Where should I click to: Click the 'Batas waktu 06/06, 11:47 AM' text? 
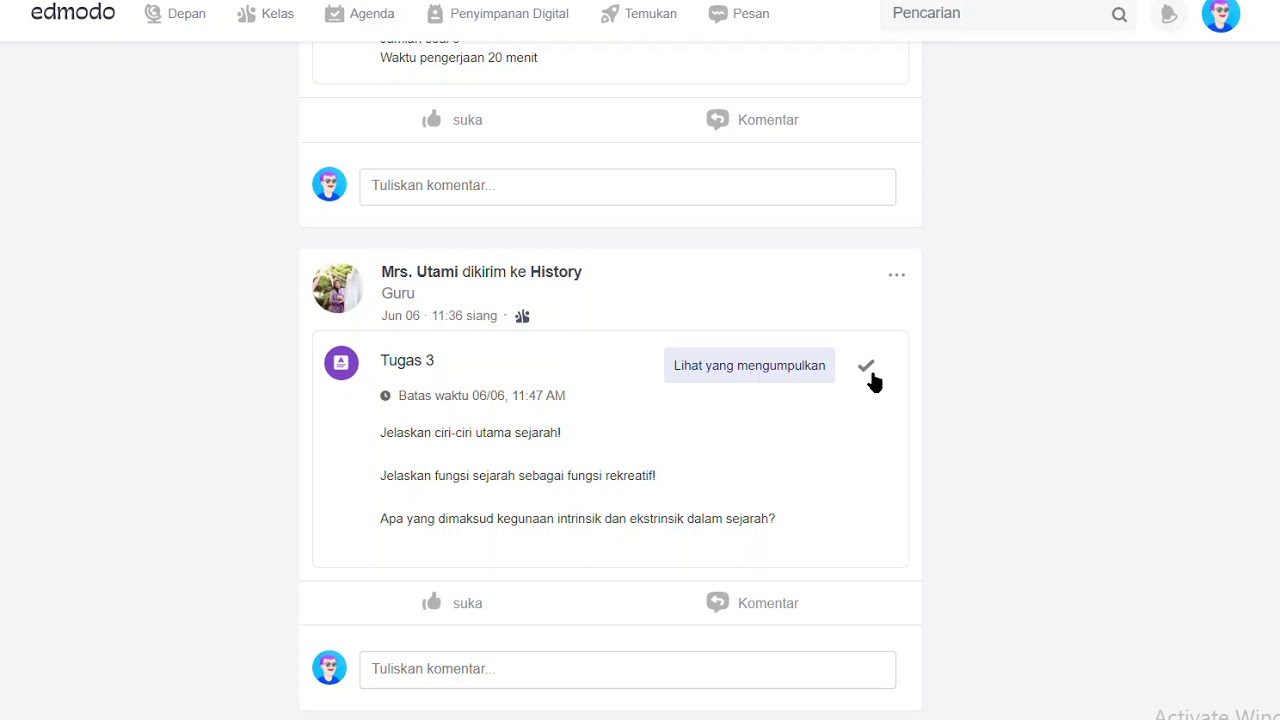[481, 396]
